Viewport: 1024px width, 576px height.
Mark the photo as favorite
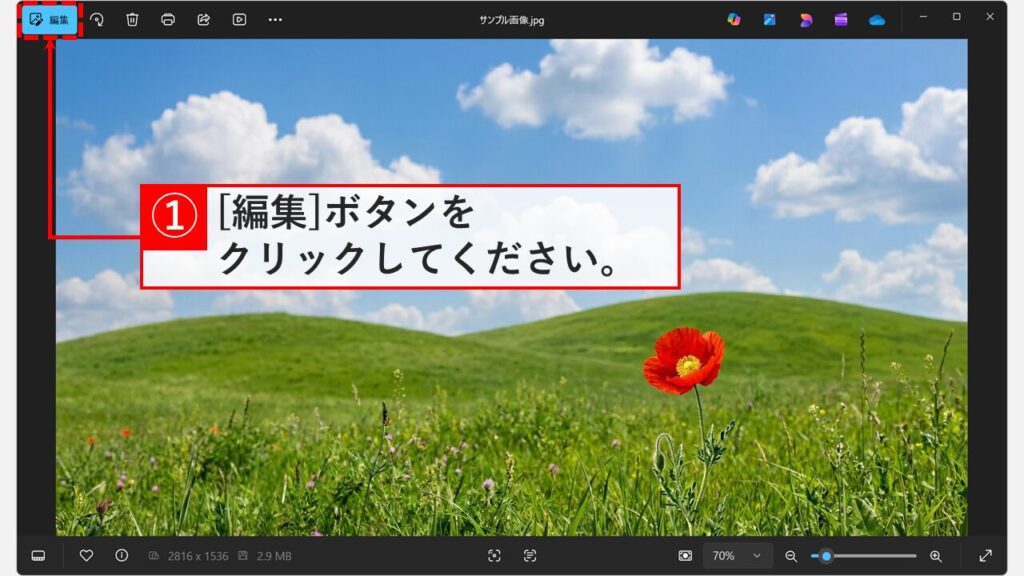click(x=86, y=558)
